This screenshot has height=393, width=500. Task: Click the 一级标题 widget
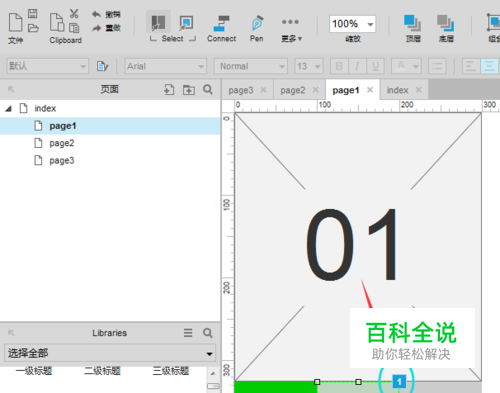point(34,371)
